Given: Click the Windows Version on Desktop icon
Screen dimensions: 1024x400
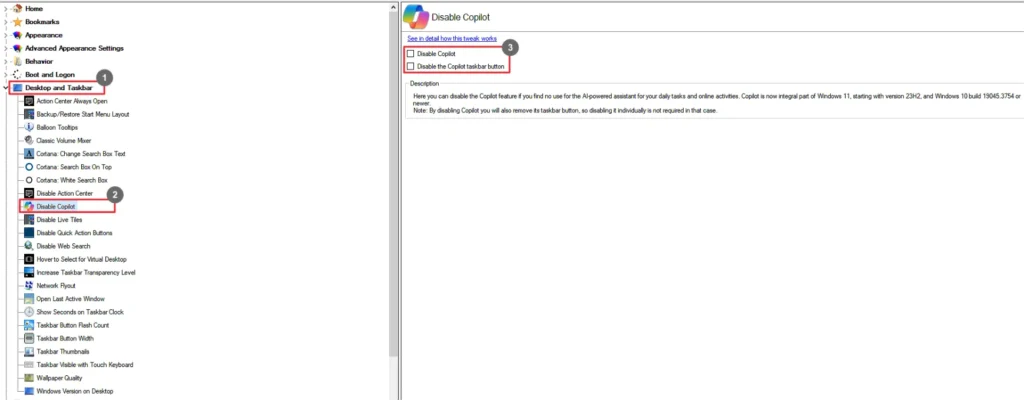Looking at the screenshot, I should tap(29, 391).
